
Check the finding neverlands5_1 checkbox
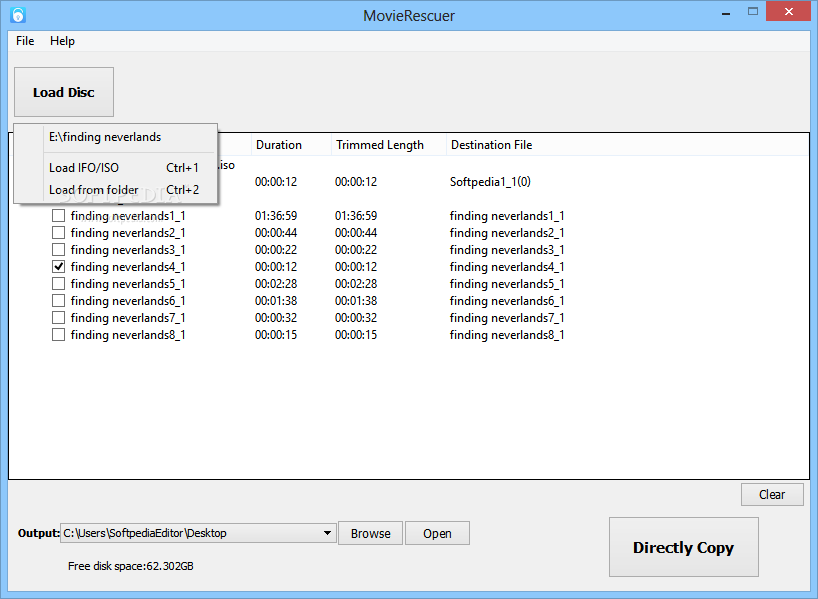(58, 283)
